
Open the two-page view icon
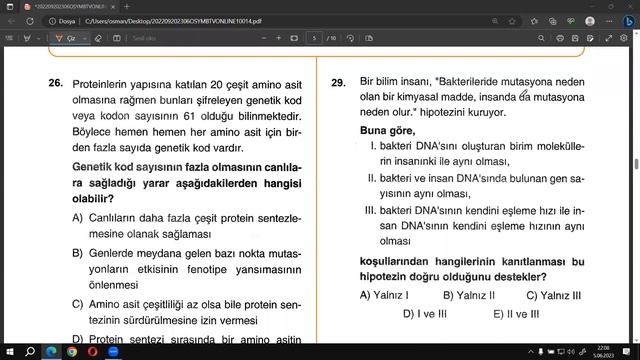(x=369, y=38)
